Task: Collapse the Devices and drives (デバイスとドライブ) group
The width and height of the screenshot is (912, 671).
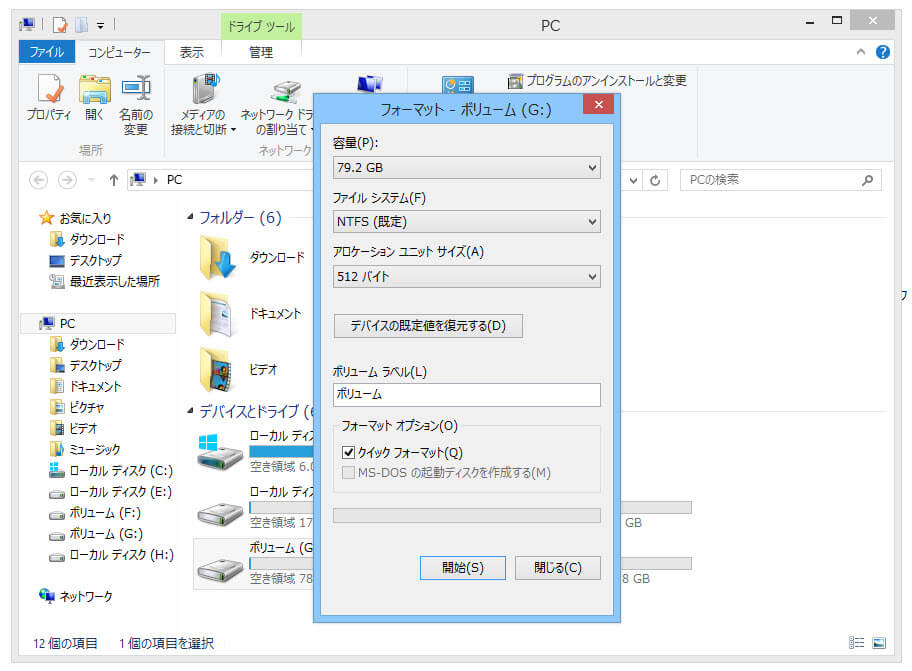Action: [190, 411]
